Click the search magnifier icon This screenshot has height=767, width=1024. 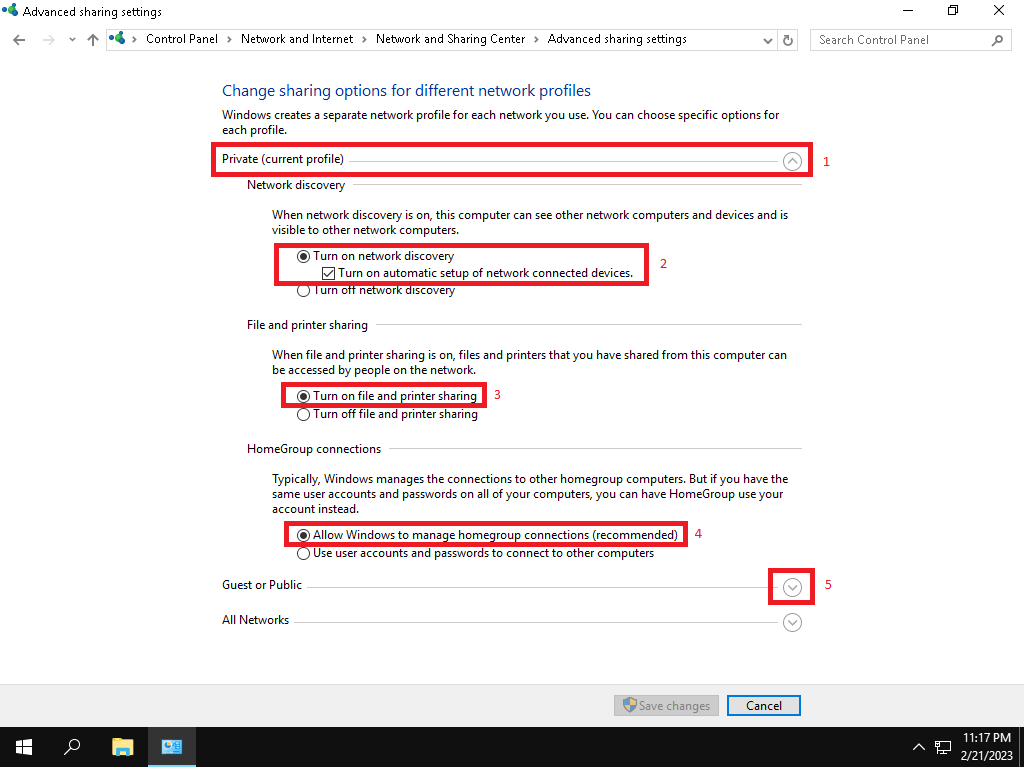(x=997, y=40)
